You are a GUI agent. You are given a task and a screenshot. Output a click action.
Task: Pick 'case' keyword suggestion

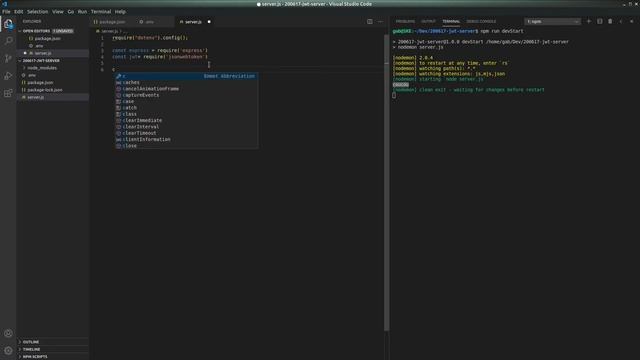pos(186,101)
